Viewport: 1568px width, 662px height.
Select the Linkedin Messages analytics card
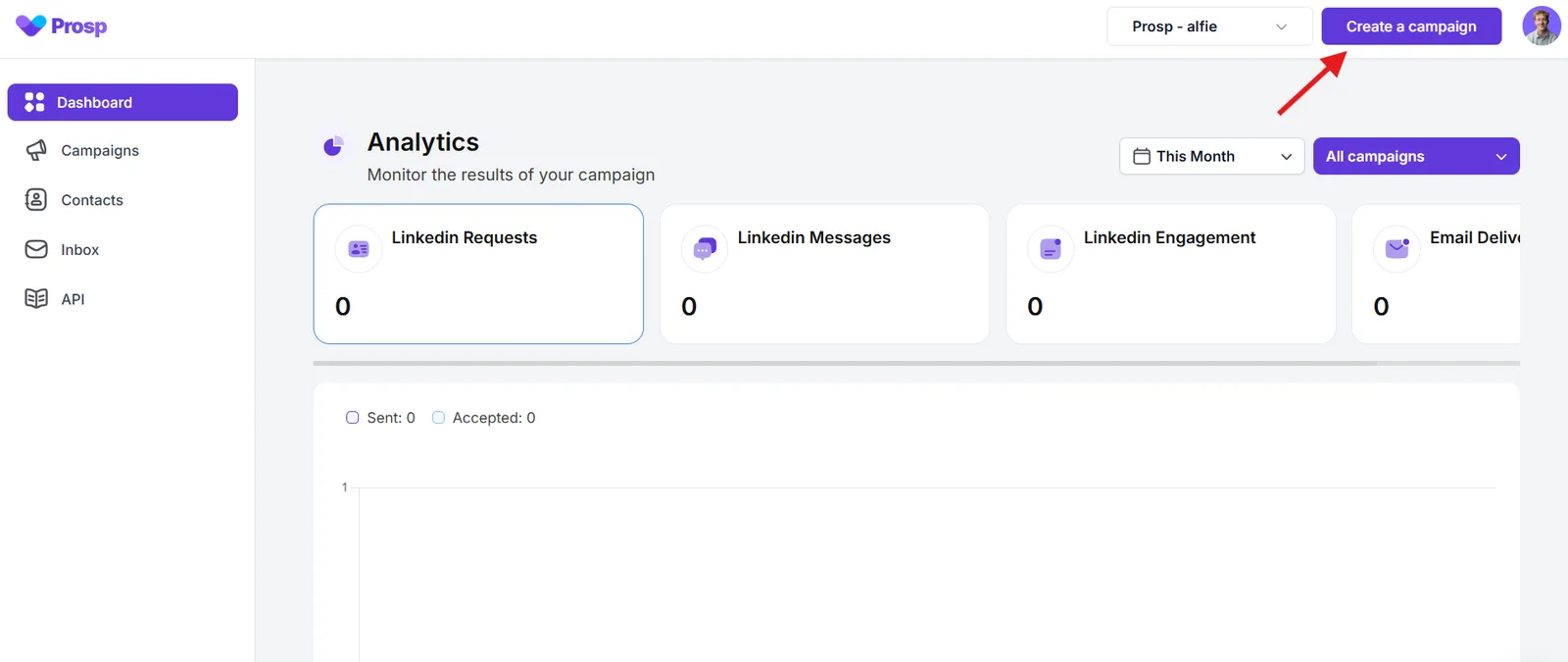tap(824, 274)
